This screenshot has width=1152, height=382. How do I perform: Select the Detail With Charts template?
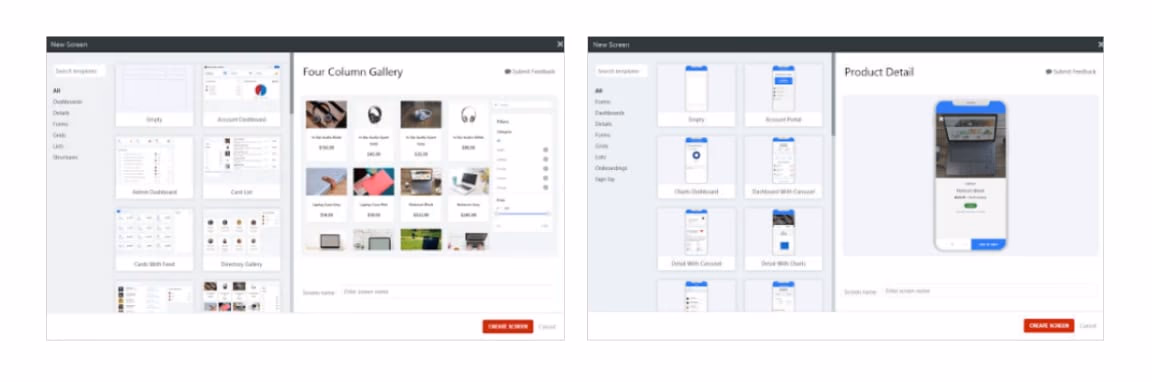point(783,239)
